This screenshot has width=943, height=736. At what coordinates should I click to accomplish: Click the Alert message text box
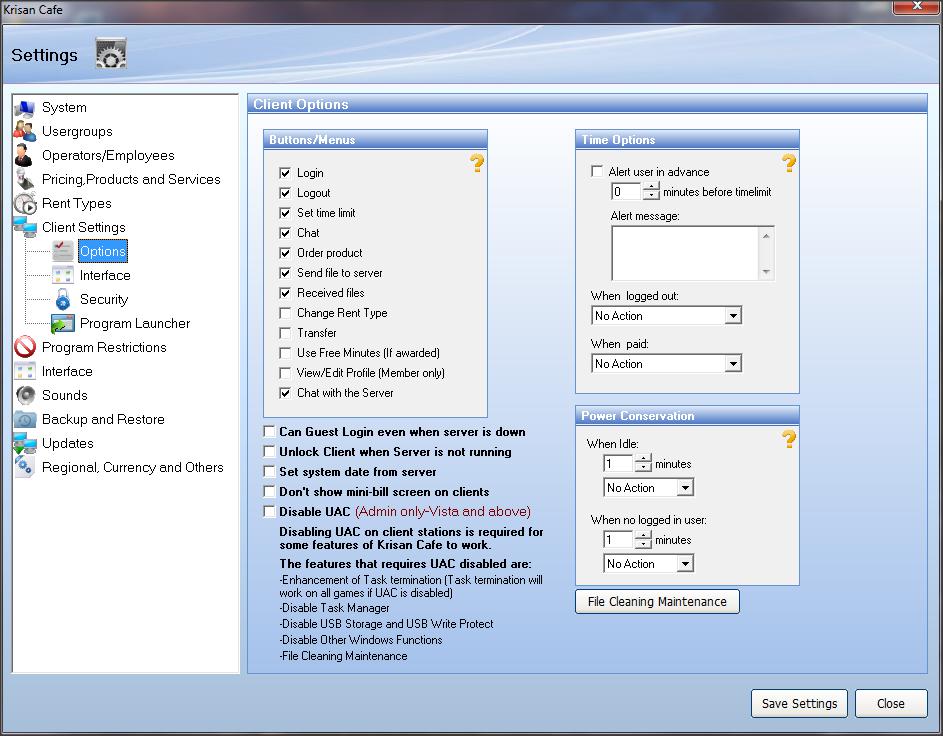pyautogui.click(x=685, y=253)
